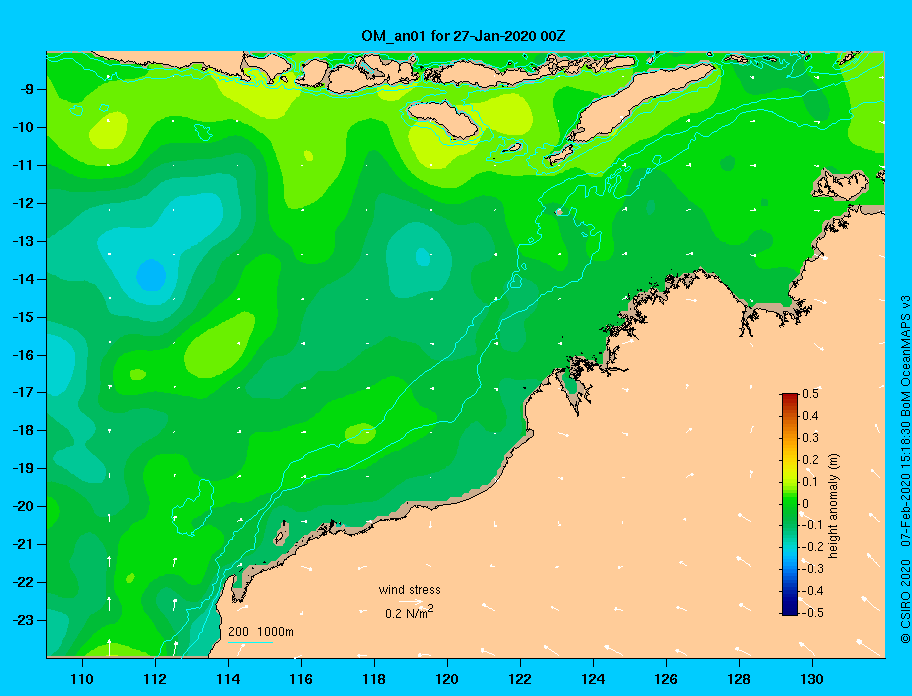Click latitude label -21
The height and width of the screenshot is (696, 912).
coord(23,544)
